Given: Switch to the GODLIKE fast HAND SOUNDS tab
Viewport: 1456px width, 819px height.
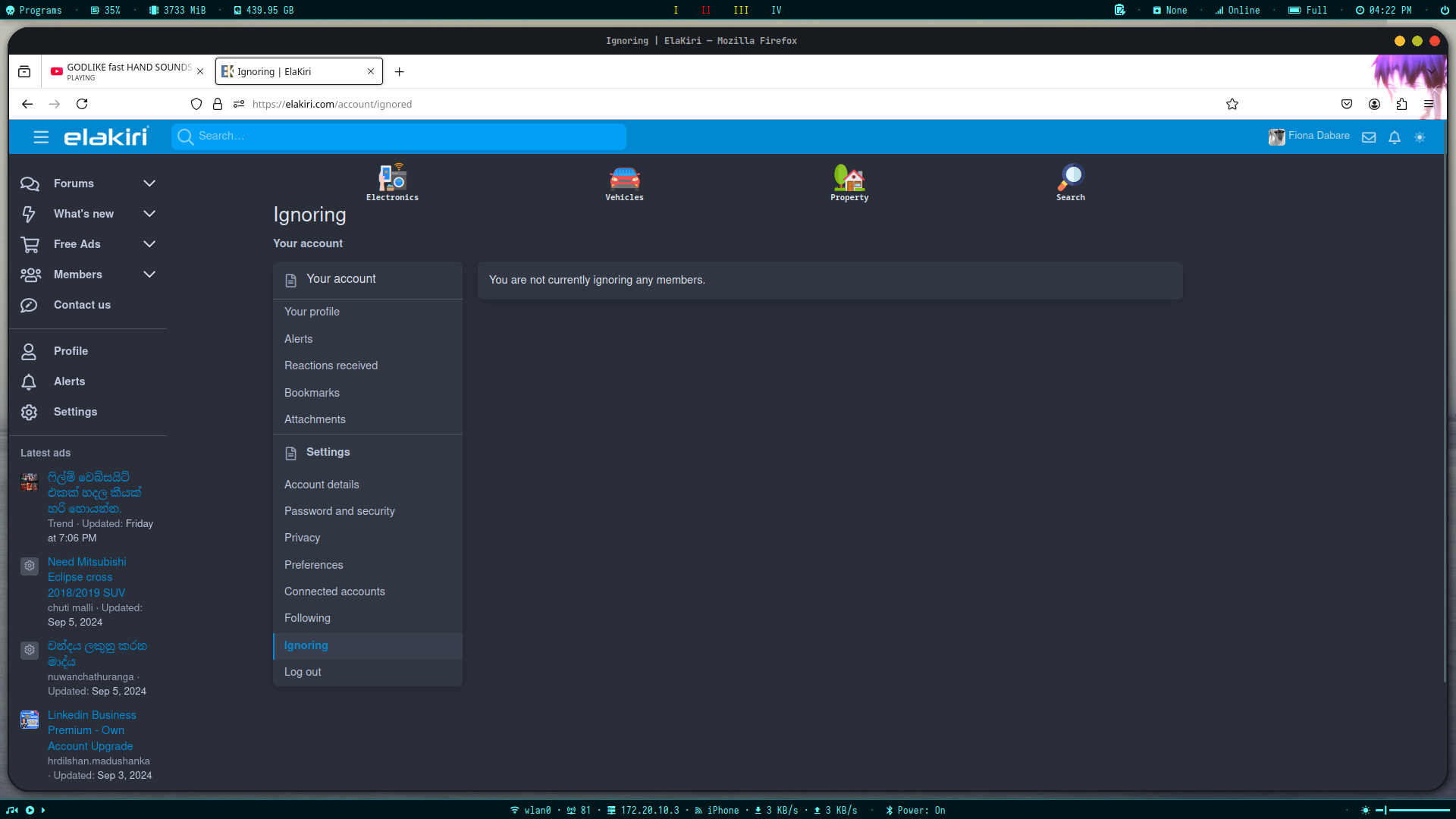Looking at the screenshot, I should point(127,71).
